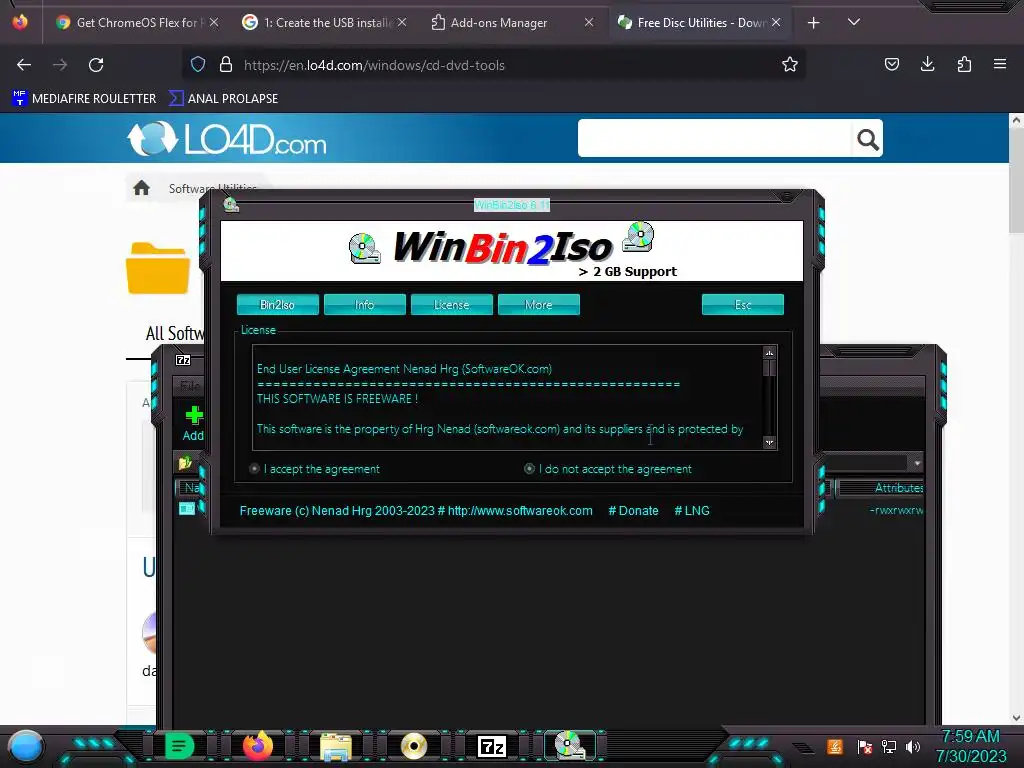Open the More menu in WinBin2Iso
The height and width of the screenshot is (768, 1024).
click(538, 304)
